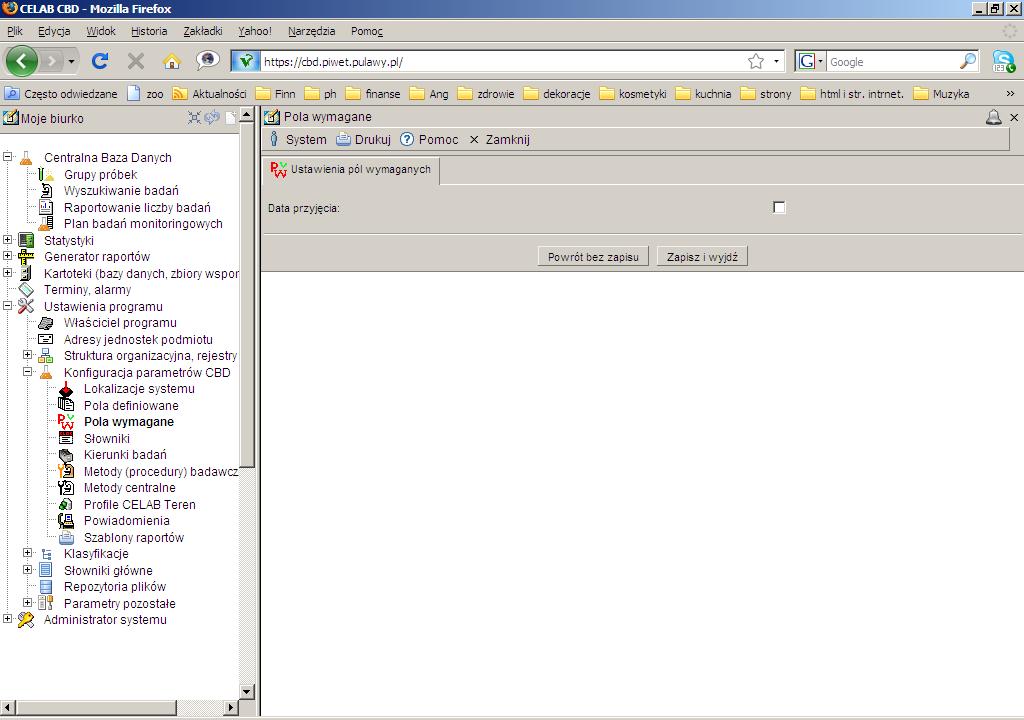Viewport: 1024px width, 720px height.
Task: Click the sidebar vertical scrollbar down arrow
Action: [247, 691]
